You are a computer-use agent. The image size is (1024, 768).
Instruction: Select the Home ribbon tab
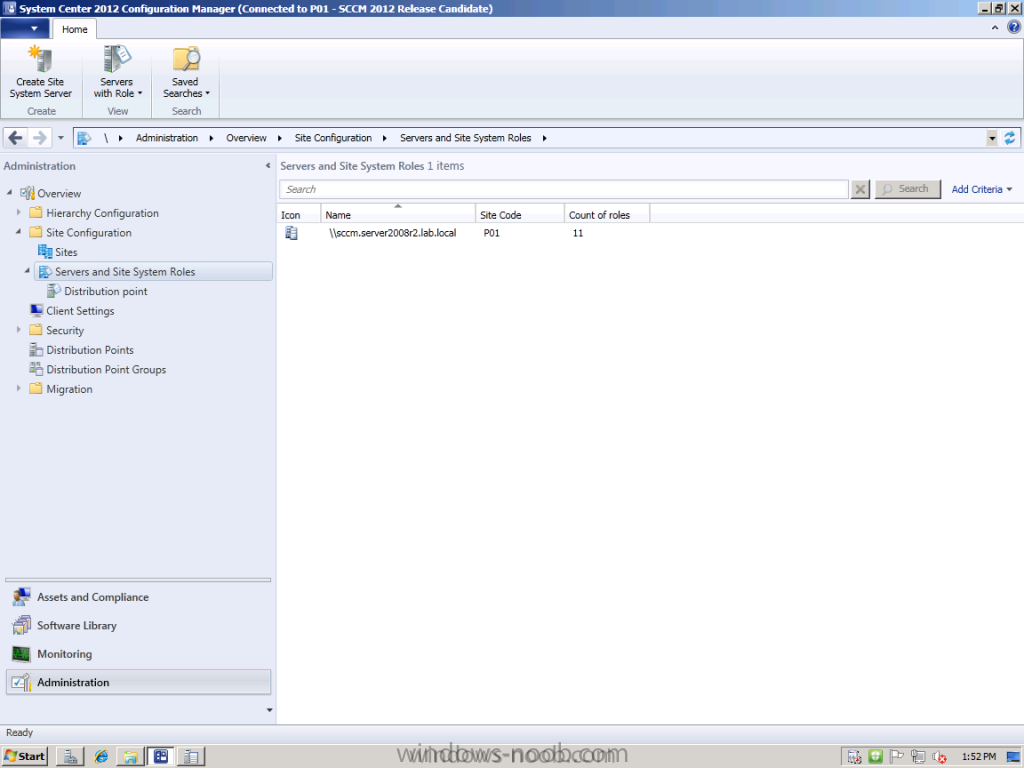74,29
